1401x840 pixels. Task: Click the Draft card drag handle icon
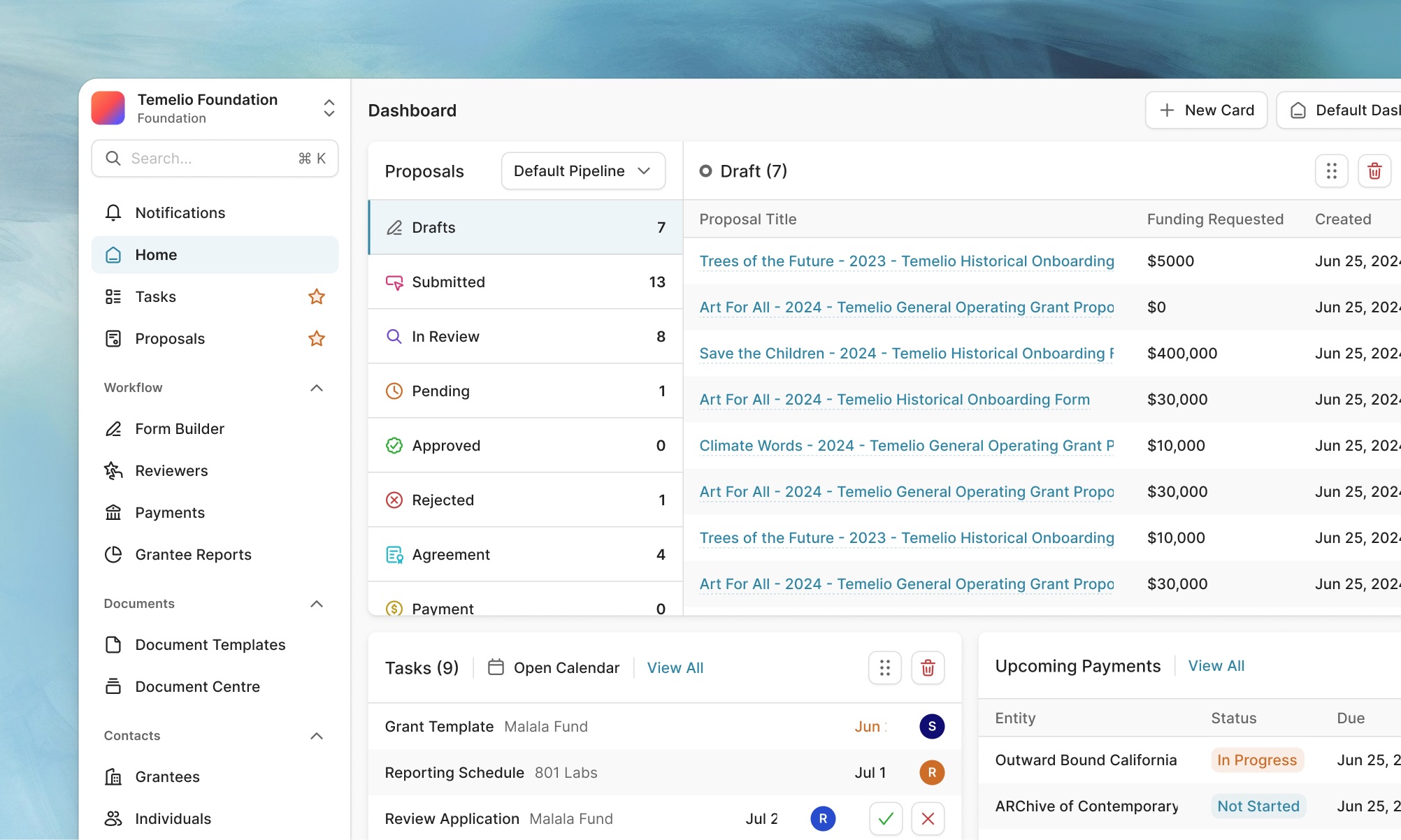point(1331,171)
